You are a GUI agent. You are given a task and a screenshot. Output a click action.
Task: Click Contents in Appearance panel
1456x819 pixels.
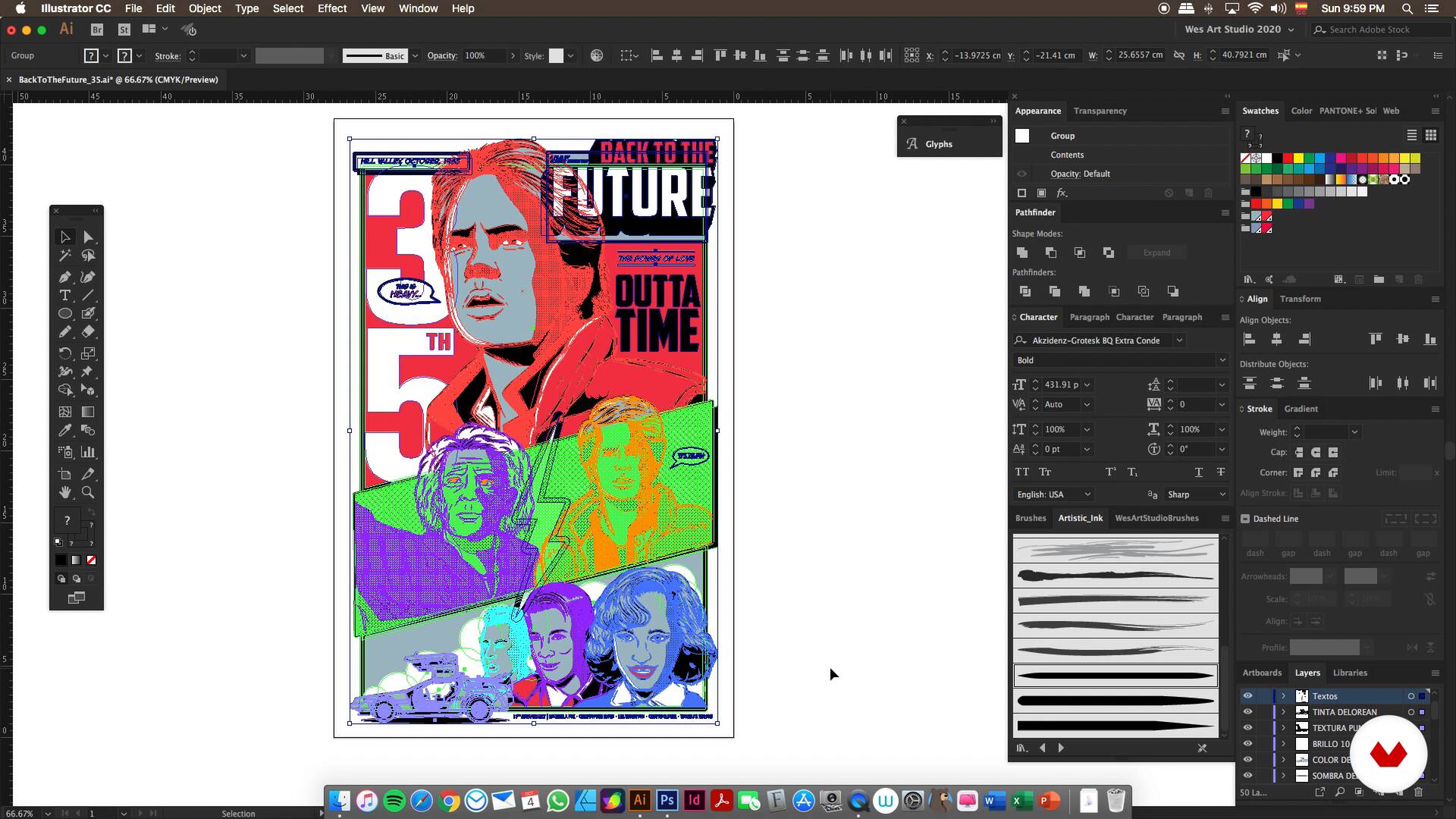coord(1067,155)
